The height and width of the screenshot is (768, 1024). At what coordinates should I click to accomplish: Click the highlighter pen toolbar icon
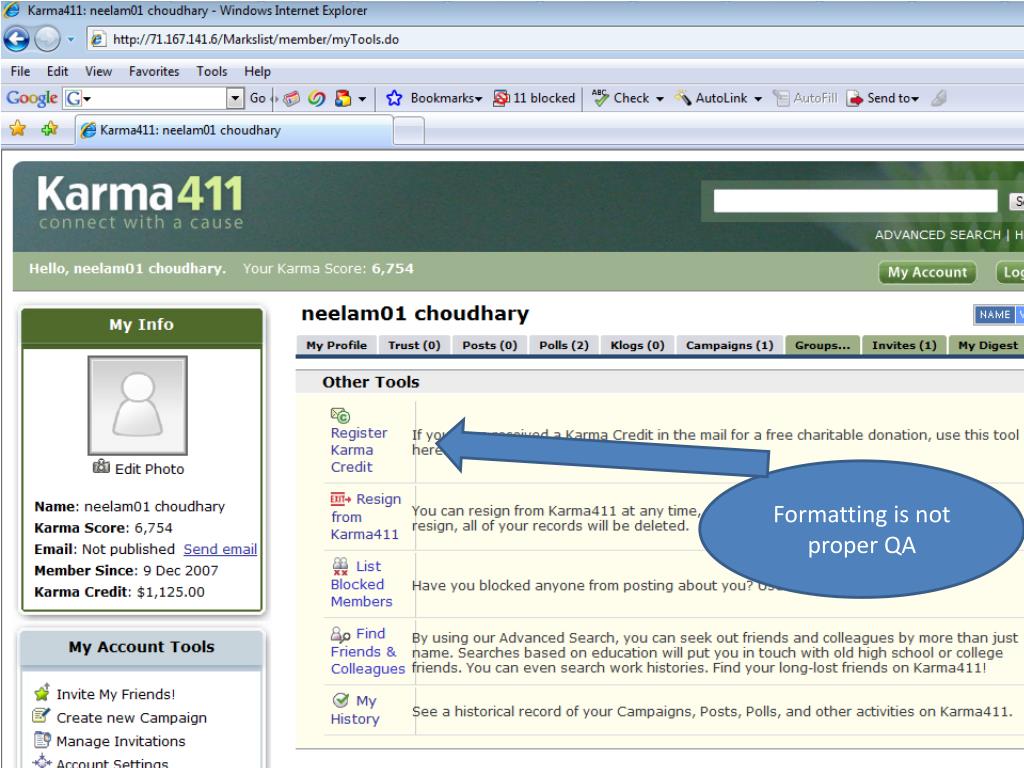tap(939, 98)
